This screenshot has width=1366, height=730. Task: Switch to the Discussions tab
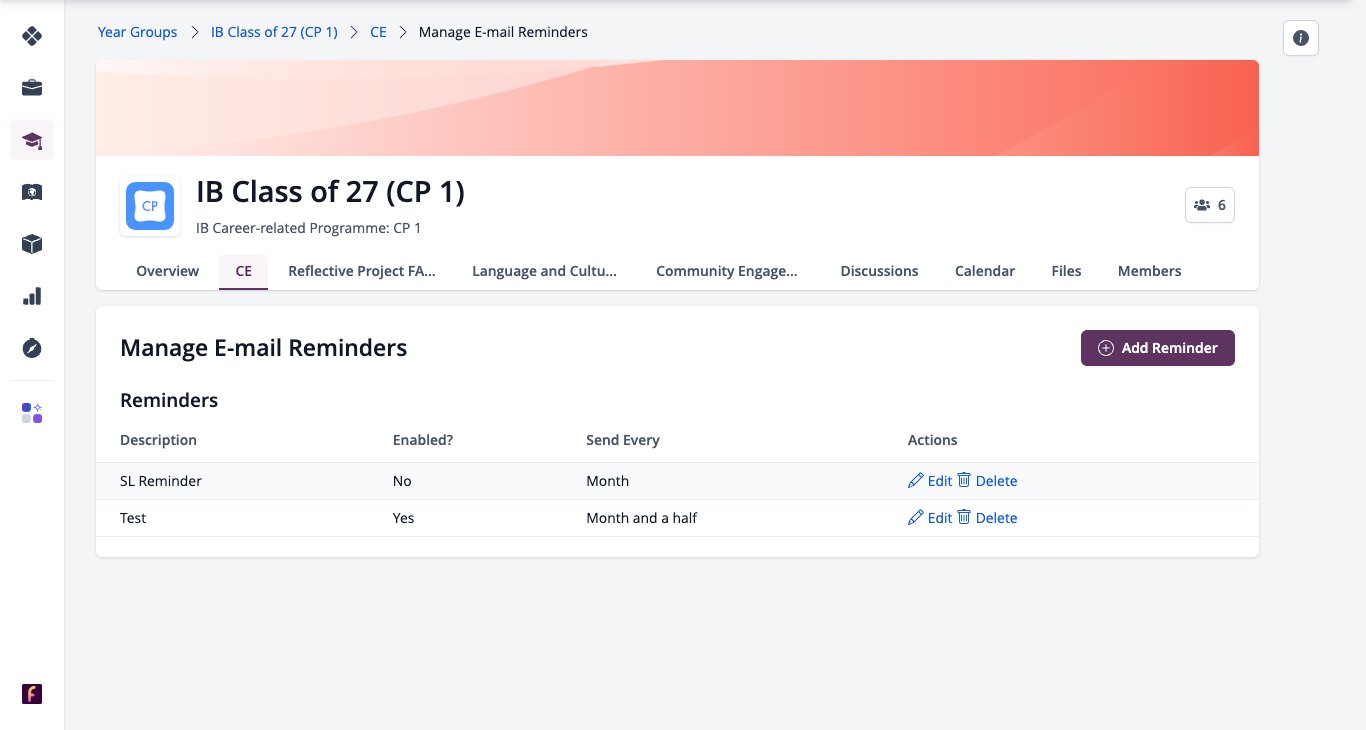pos(879,271)
